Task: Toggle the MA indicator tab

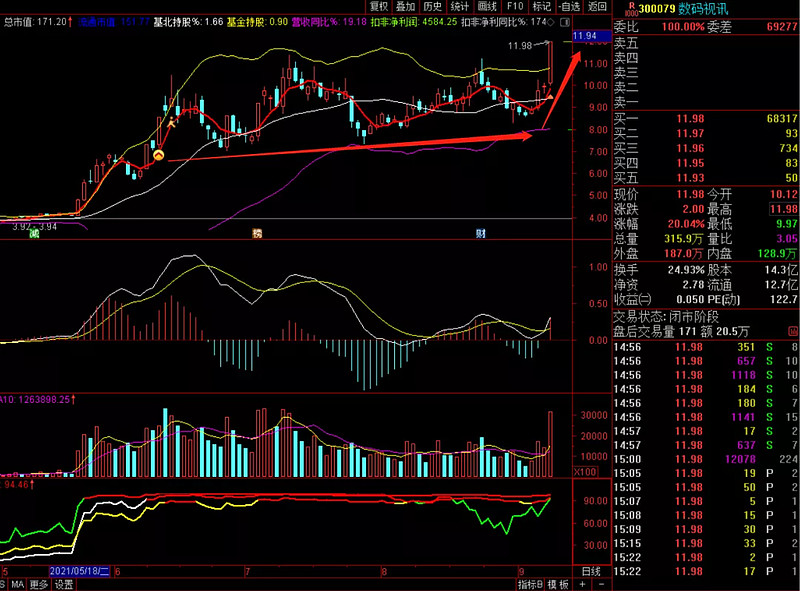Action: [x=18, y=584]
